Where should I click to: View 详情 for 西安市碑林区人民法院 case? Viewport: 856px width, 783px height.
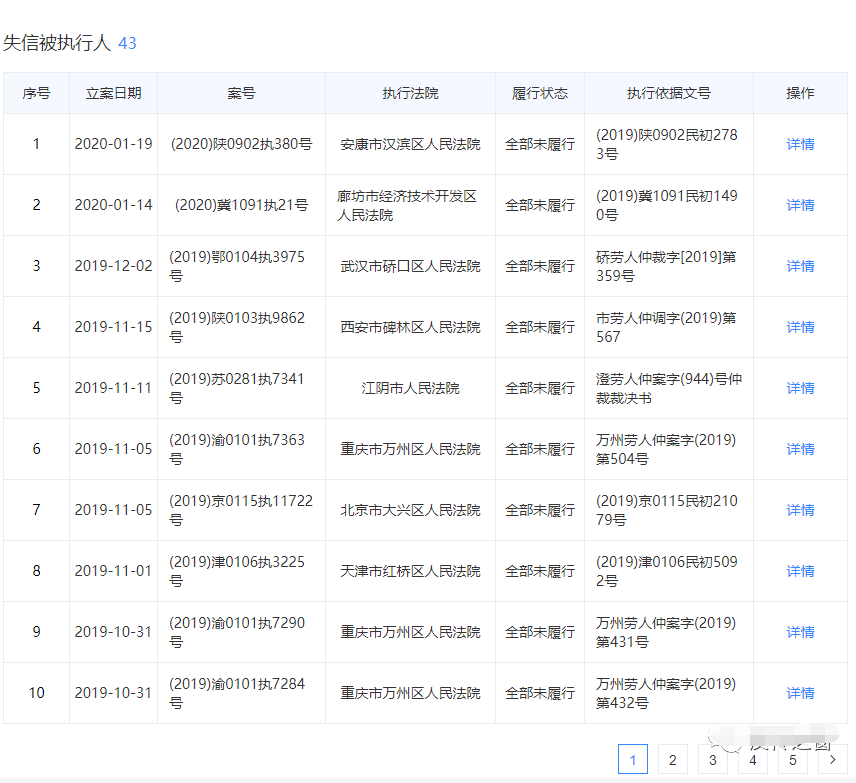click(800, 327)
